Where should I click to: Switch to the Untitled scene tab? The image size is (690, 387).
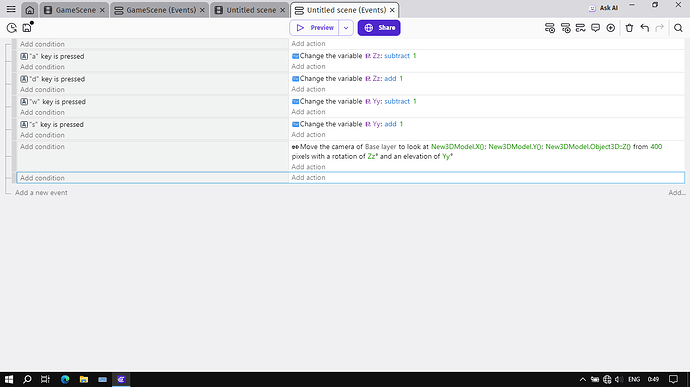(x=251, y=10)
